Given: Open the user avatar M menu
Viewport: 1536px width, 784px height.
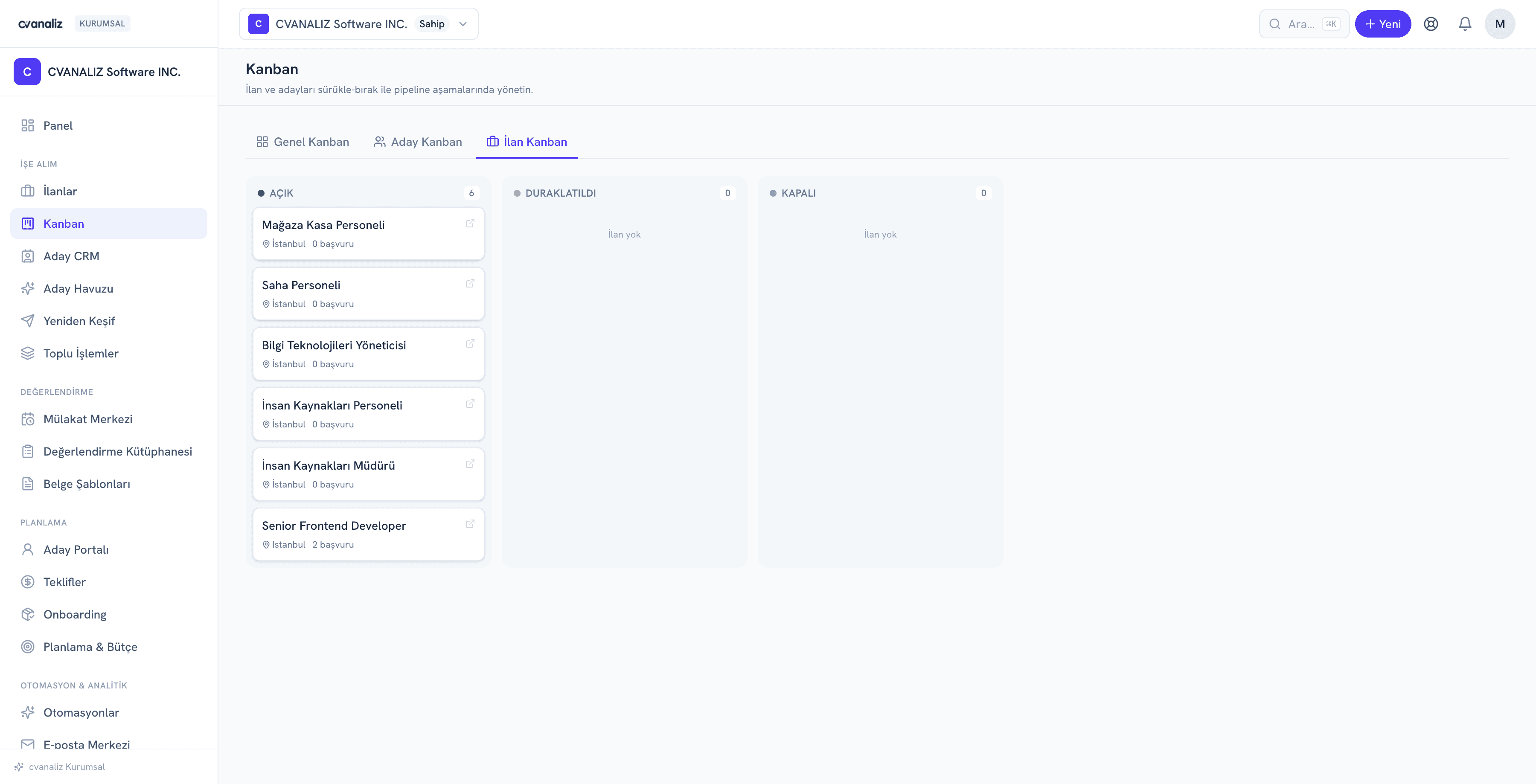Looking at the screenshot, I should pyautogui.click(x=1500, y=24).
